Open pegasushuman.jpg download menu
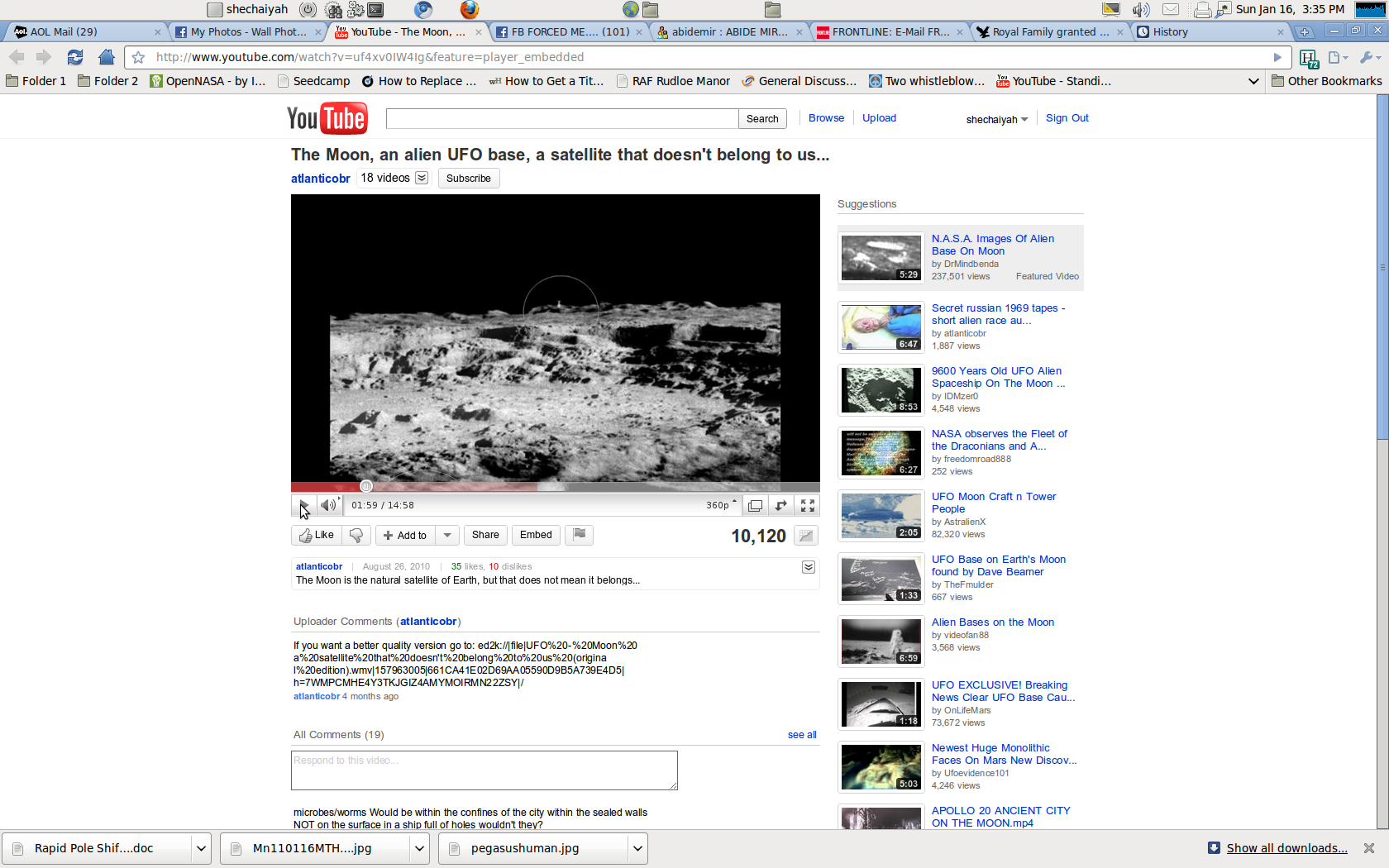Viewport: 1389px width, 868px height. coord(637,848)
